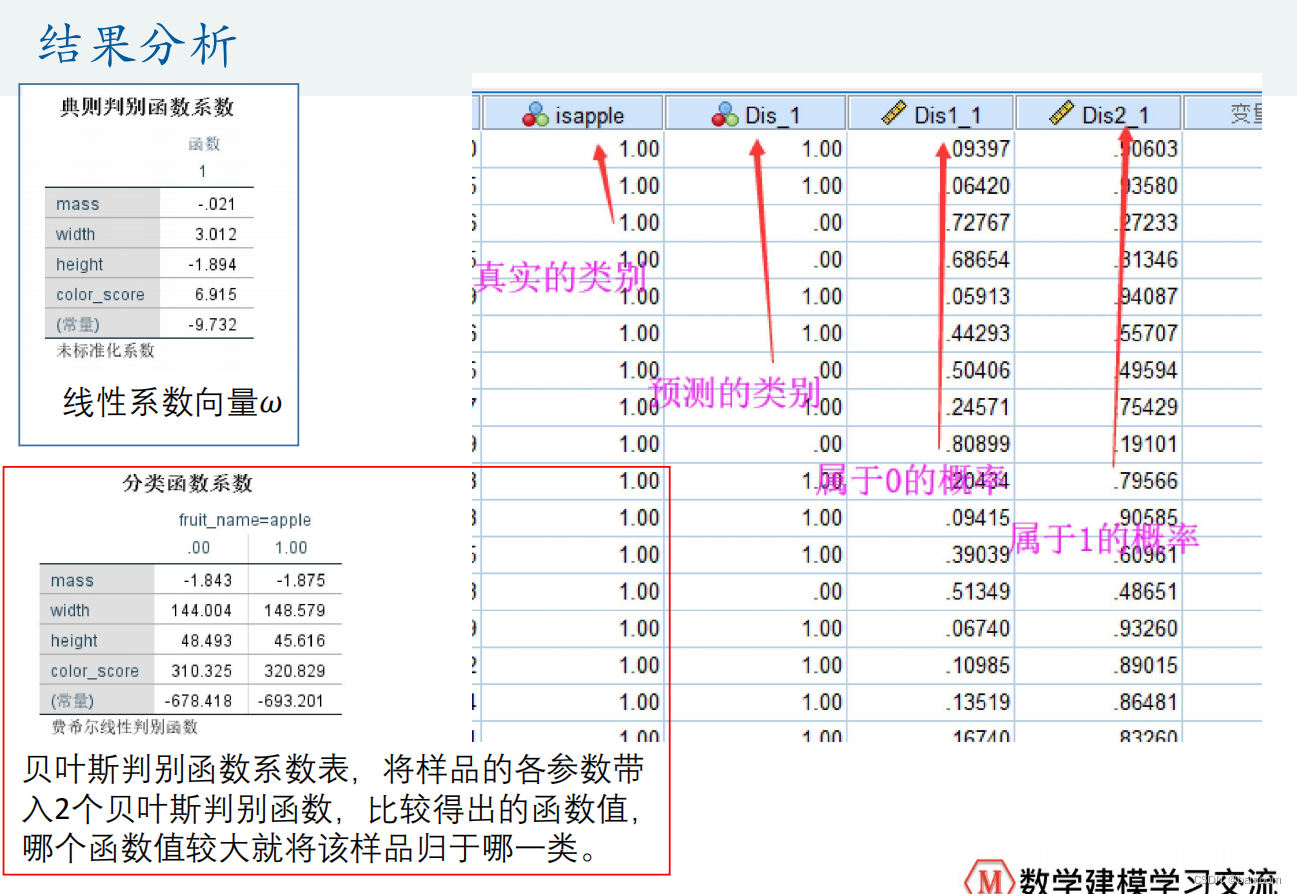Select the Dis1_1 cell showing .68654
1297x894 pixels.
point(931,260)
